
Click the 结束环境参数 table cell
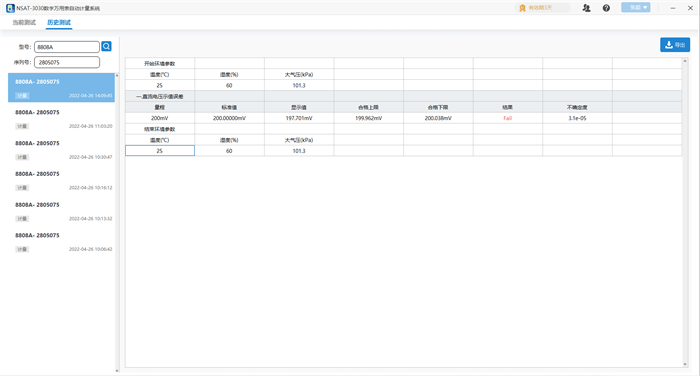160,129
